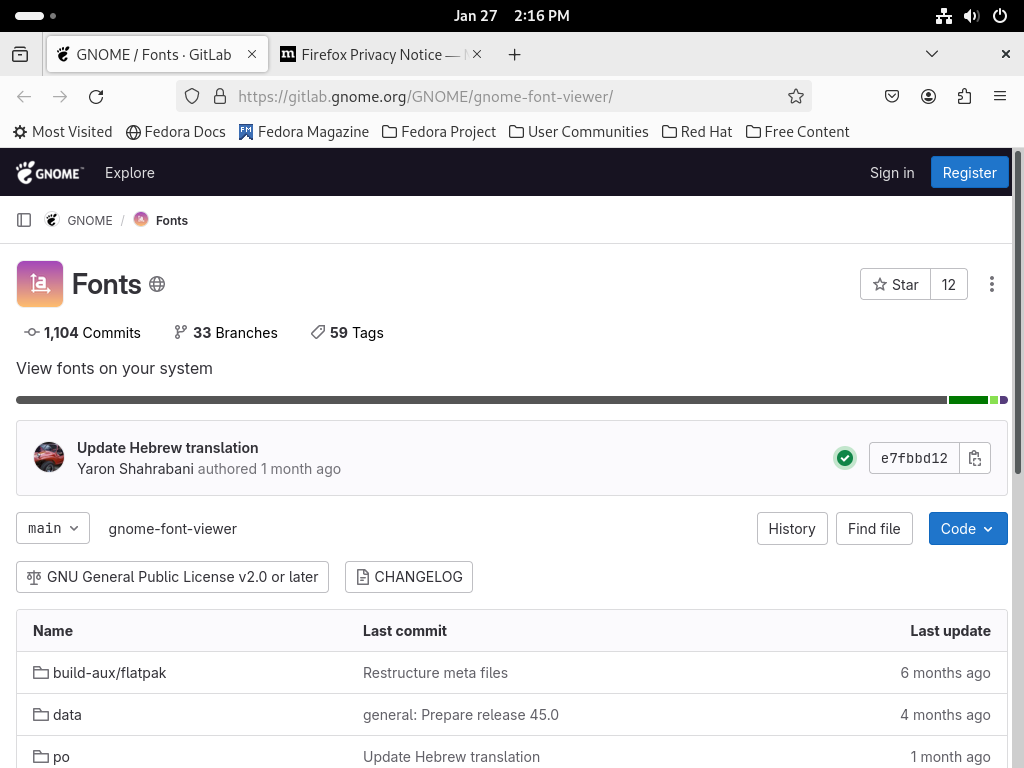Click the Sign in link
The image size is (1024, 768).
click(x=892, y=172)
